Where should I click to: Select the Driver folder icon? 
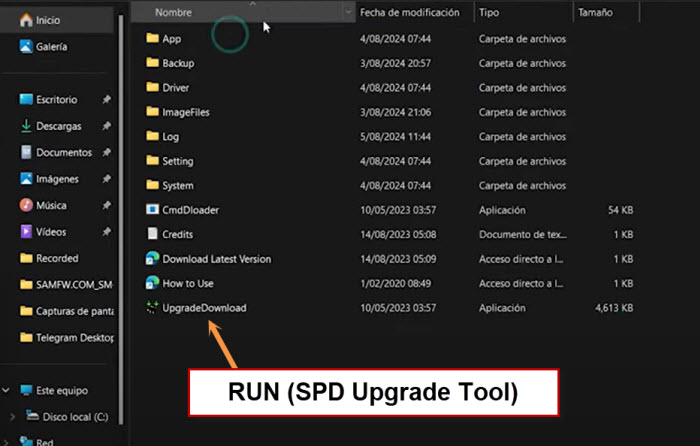(x=153, y=88)
